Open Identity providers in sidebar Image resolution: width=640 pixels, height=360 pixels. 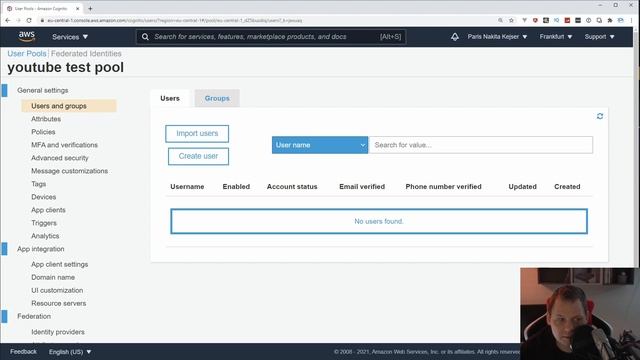[58, 332]
